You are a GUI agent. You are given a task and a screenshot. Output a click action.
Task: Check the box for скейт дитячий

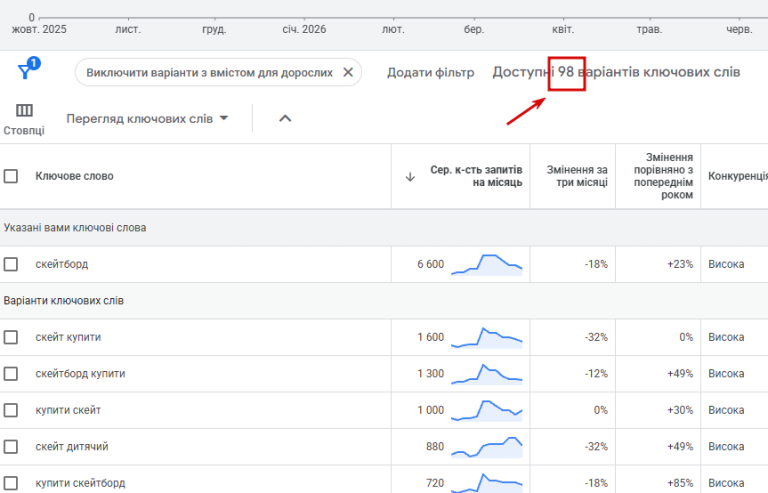11,447
